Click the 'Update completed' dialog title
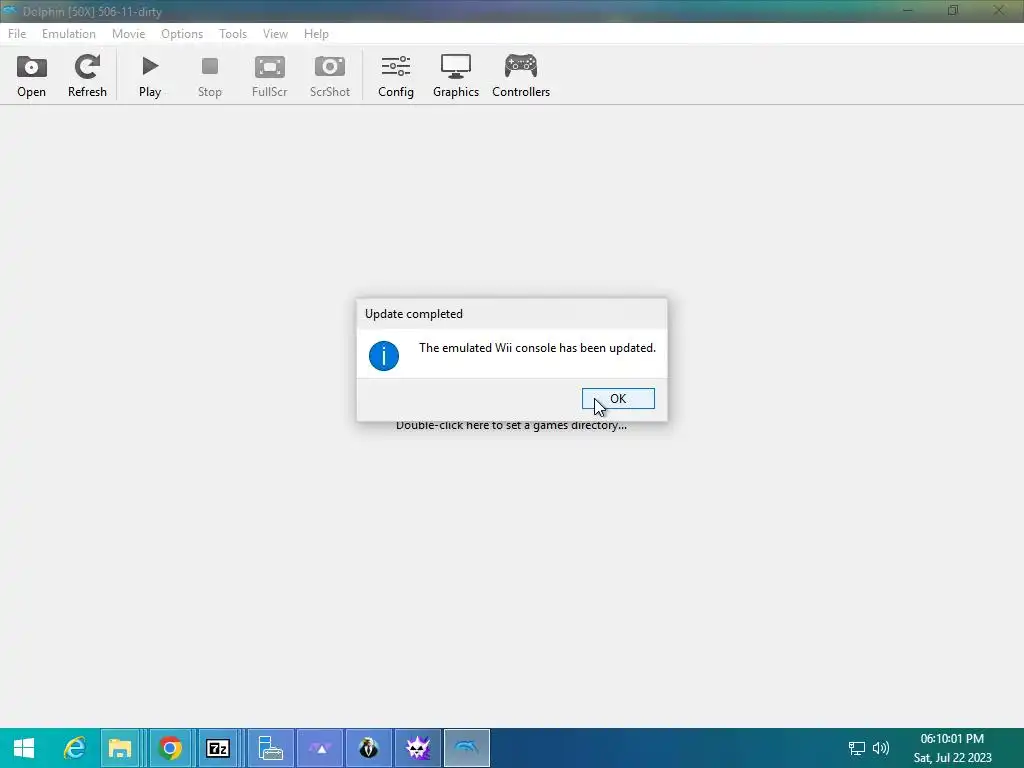Image resolution: width=1024 pixels, height=768 pixels. (414, 314)
